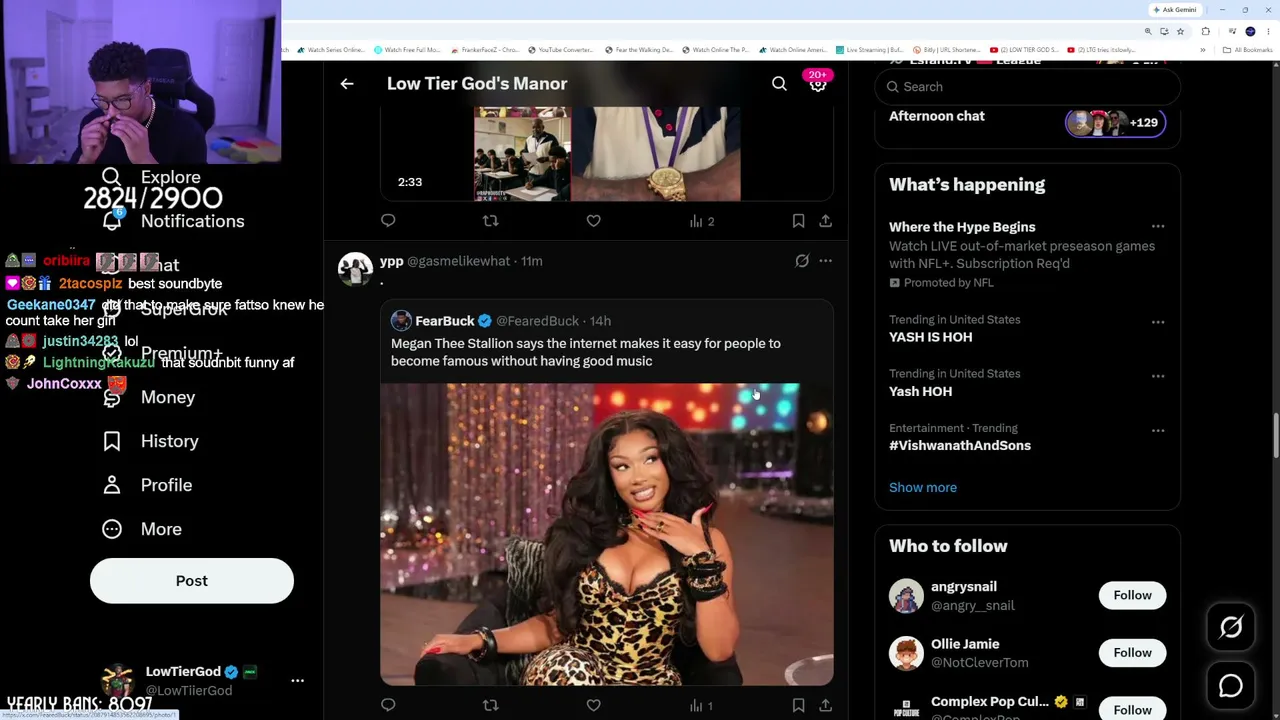This screenshot has height=720, width=1280.
Task: Open the quoted FearBuck account name
Action: (x=445, y=321)
